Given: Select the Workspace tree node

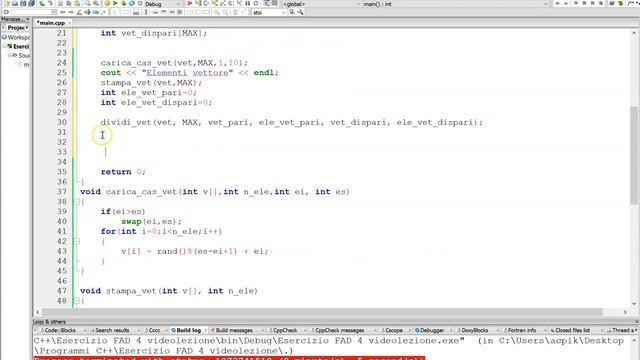Looking at the screenshot, I should pyautogui.click(x=16, y=37).
